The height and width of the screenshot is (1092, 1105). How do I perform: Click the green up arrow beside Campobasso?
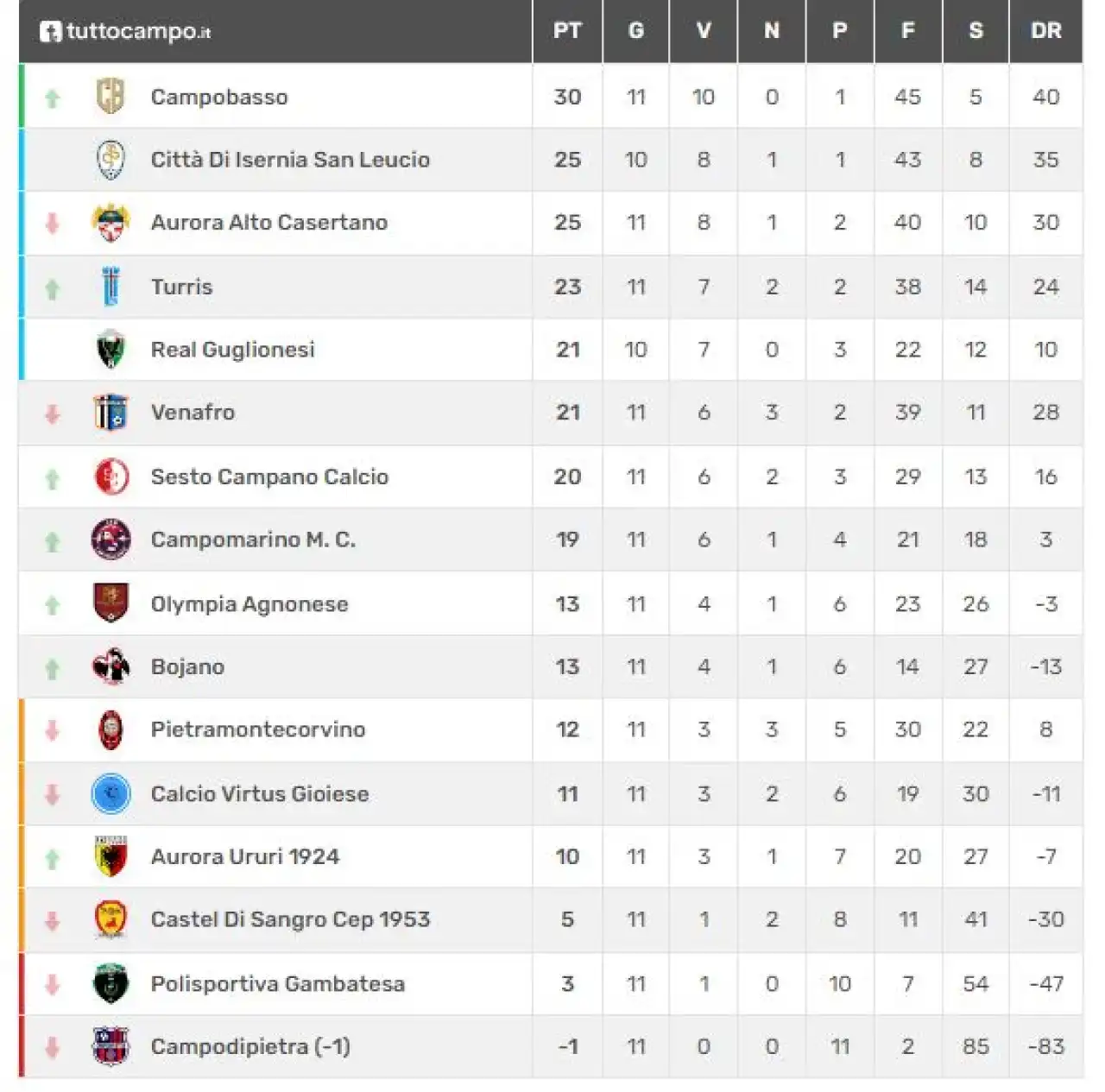coord(52,98)
